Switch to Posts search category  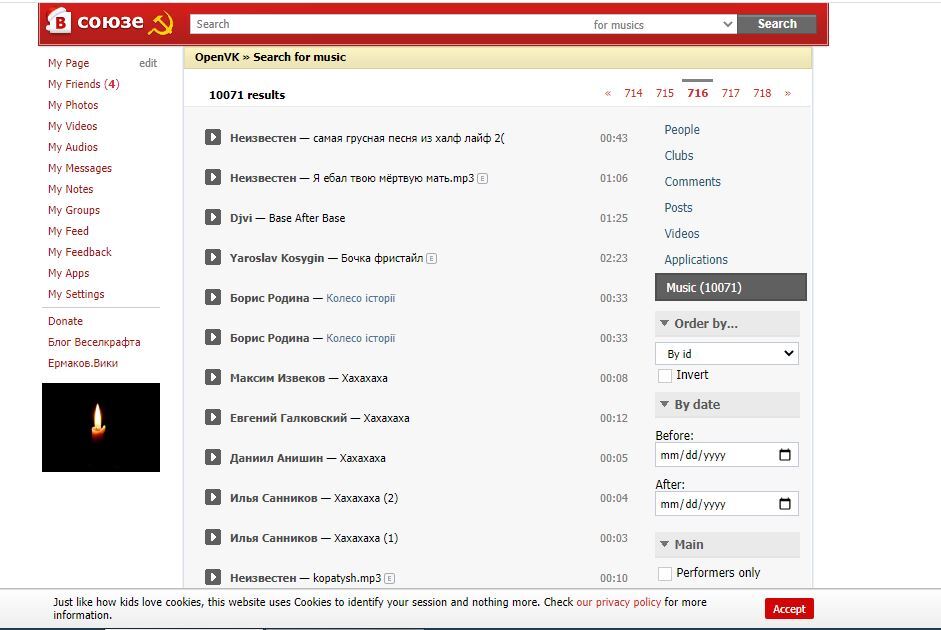[678, 208]
